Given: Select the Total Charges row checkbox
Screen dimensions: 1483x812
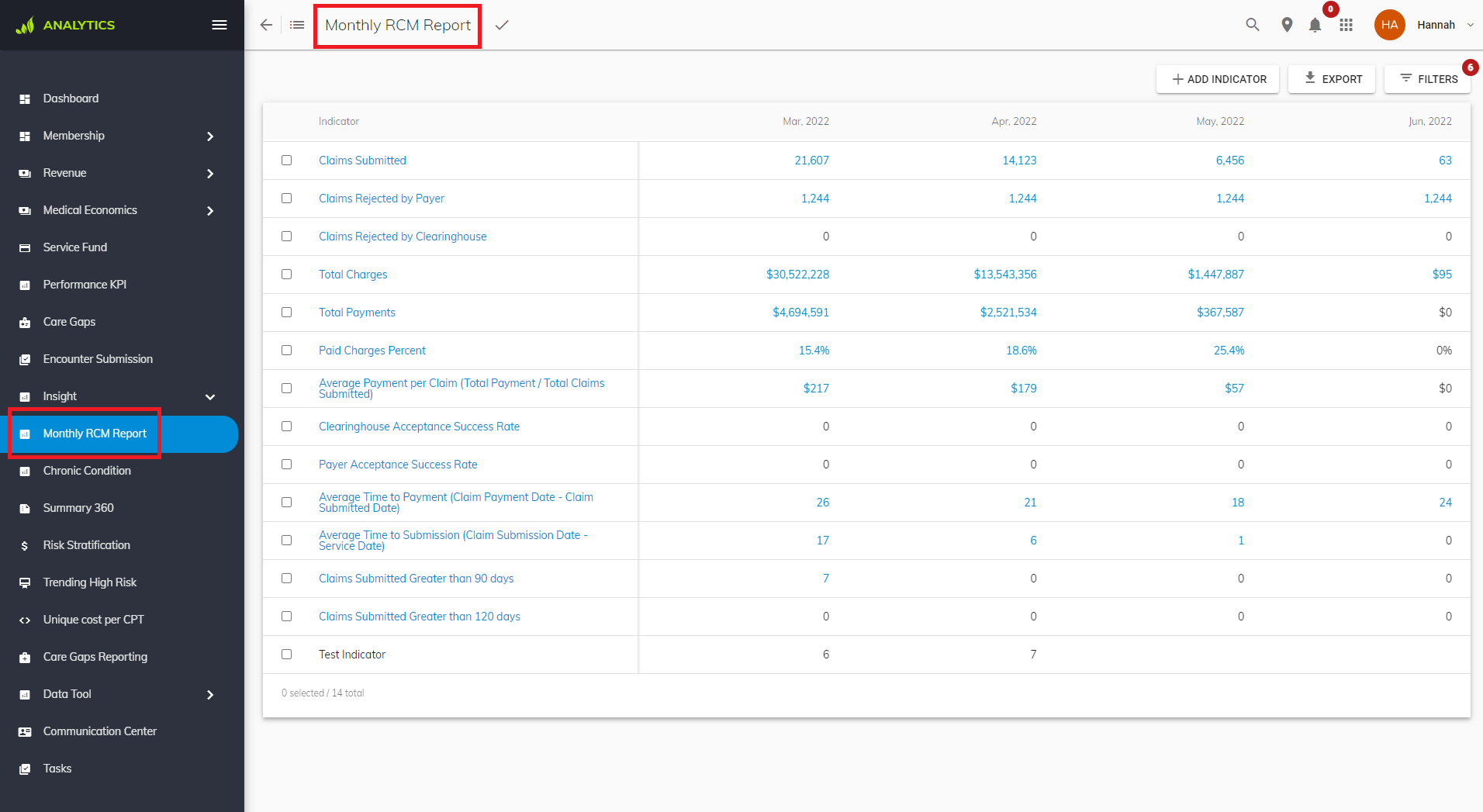Looking at the screenshot, I should [x=287, y=275].
